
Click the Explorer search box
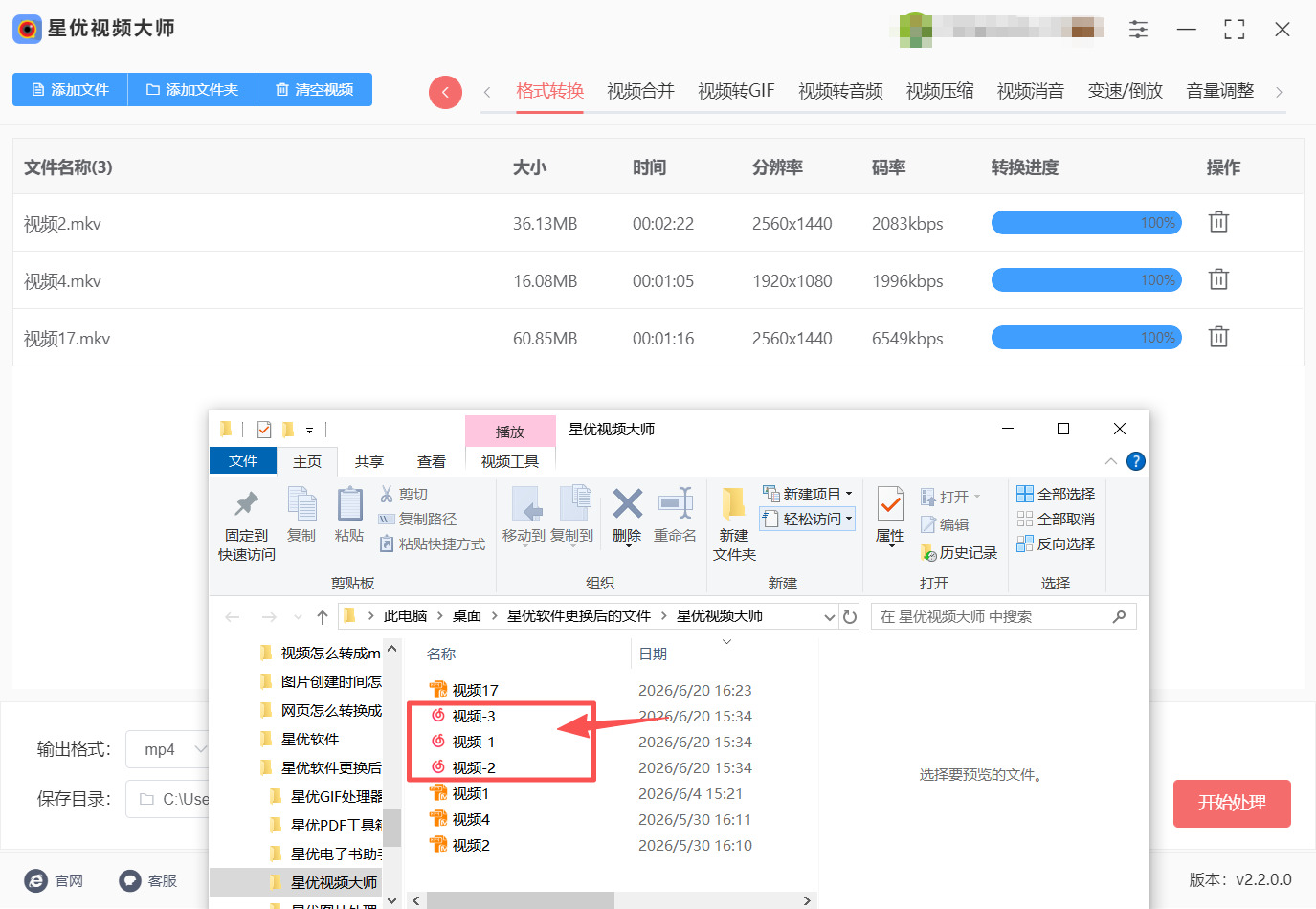pos(1003,617)
